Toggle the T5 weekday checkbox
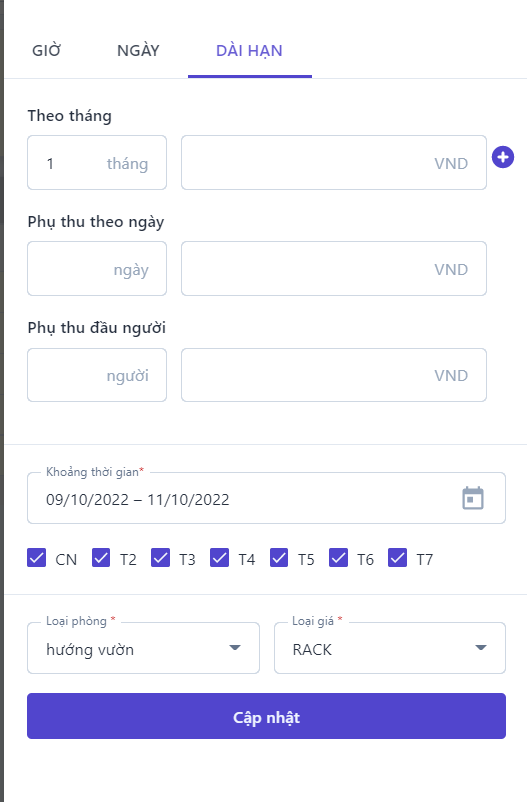Screen dimensions: 527x802 click(279, 558)
